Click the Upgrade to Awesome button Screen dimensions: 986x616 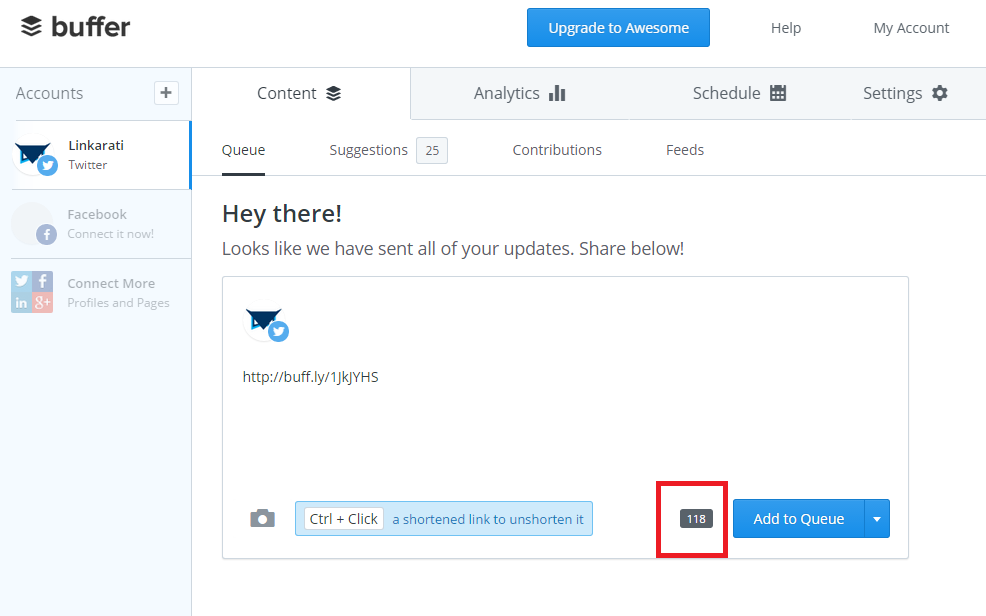[x=618, y=28]
